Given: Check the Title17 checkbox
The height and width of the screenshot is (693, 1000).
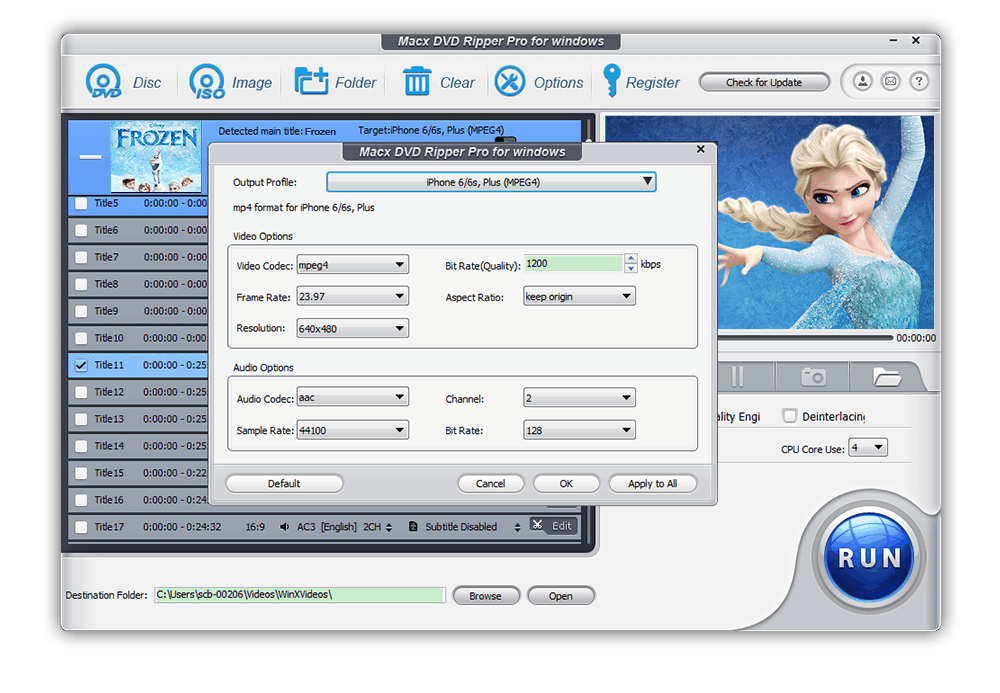Looking at the screenshot, I should (81, 527).
